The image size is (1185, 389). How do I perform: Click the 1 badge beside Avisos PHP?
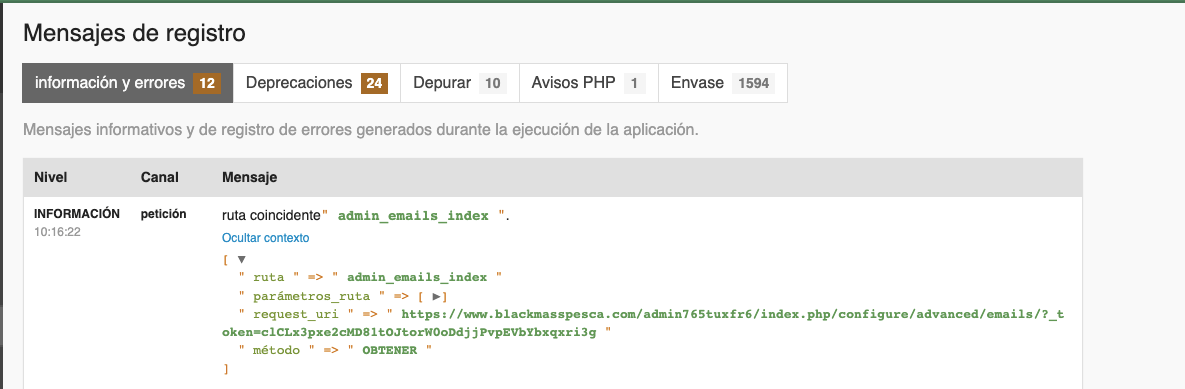click(635, 83)
